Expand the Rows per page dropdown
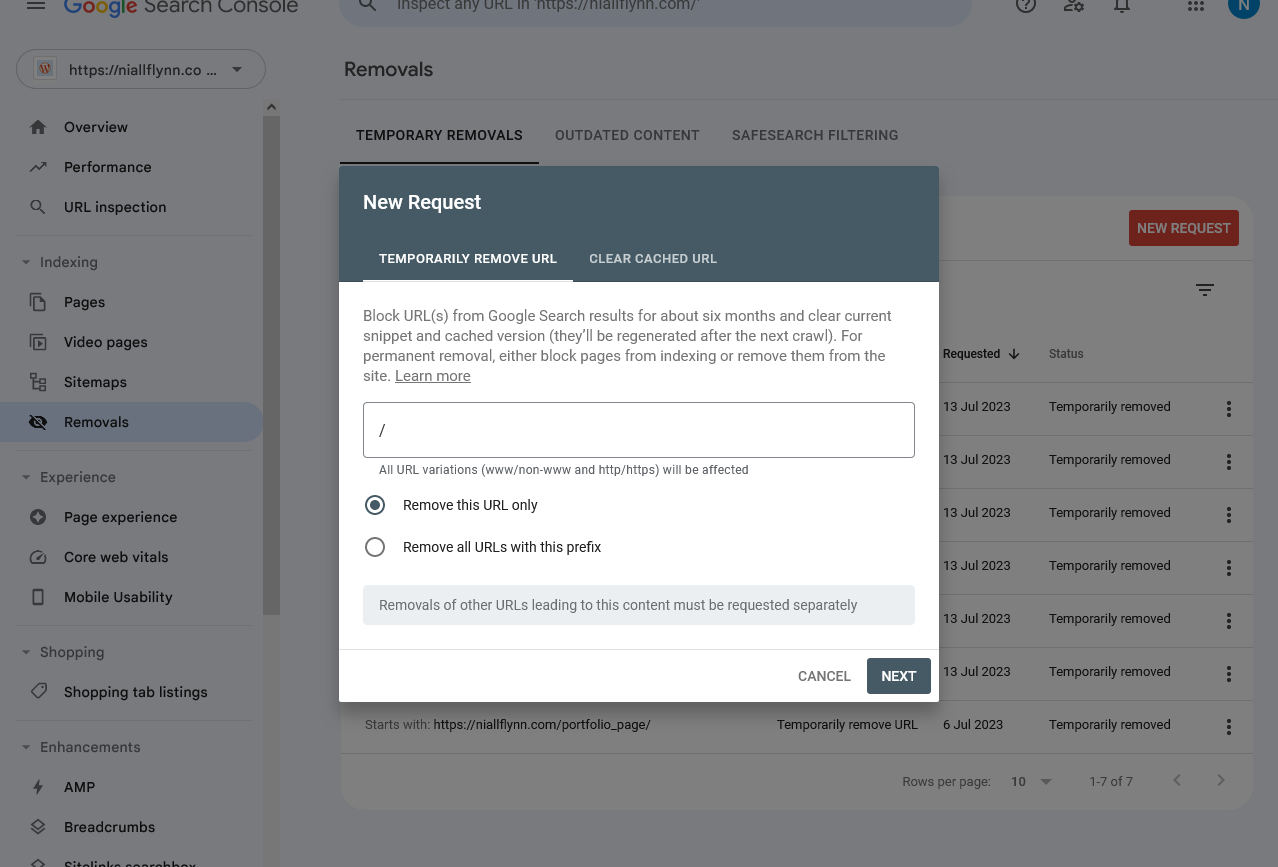Viewport: 1278px width, 867px height. 1032,781
